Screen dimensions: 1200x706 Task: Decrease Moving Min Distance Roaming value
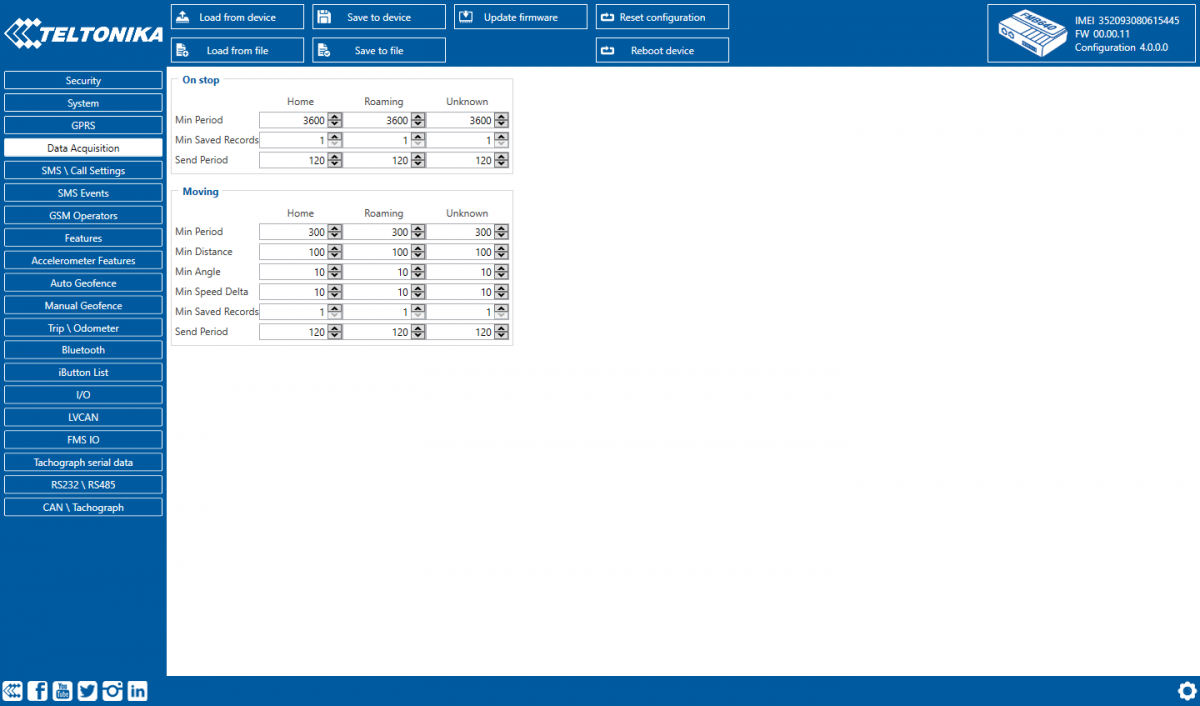coord(419,254)
